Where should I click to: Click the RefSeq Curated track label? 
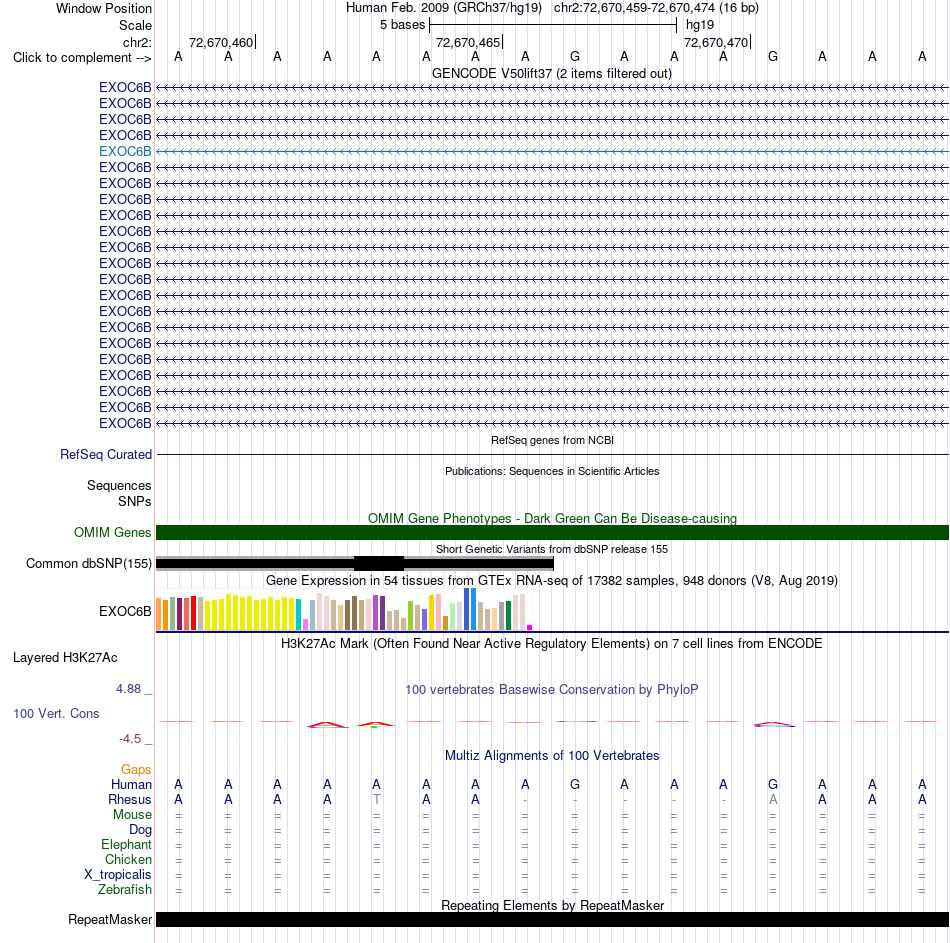coord(106,455)
